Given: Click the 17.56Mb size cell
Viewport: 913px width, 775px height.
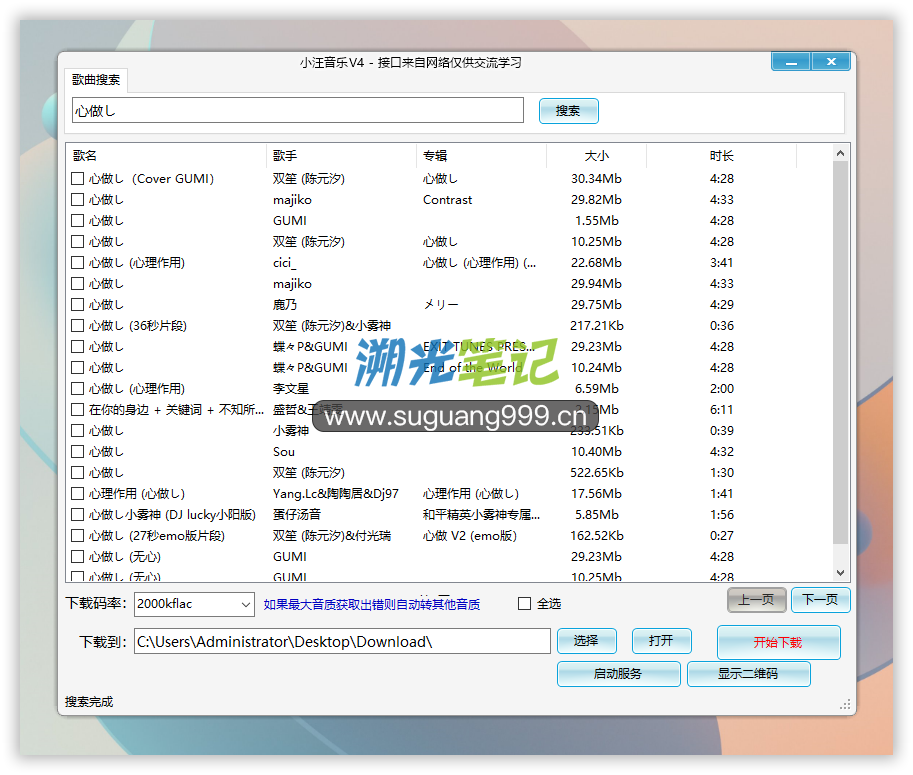Looking at the screenshot, I should [596, 494].
